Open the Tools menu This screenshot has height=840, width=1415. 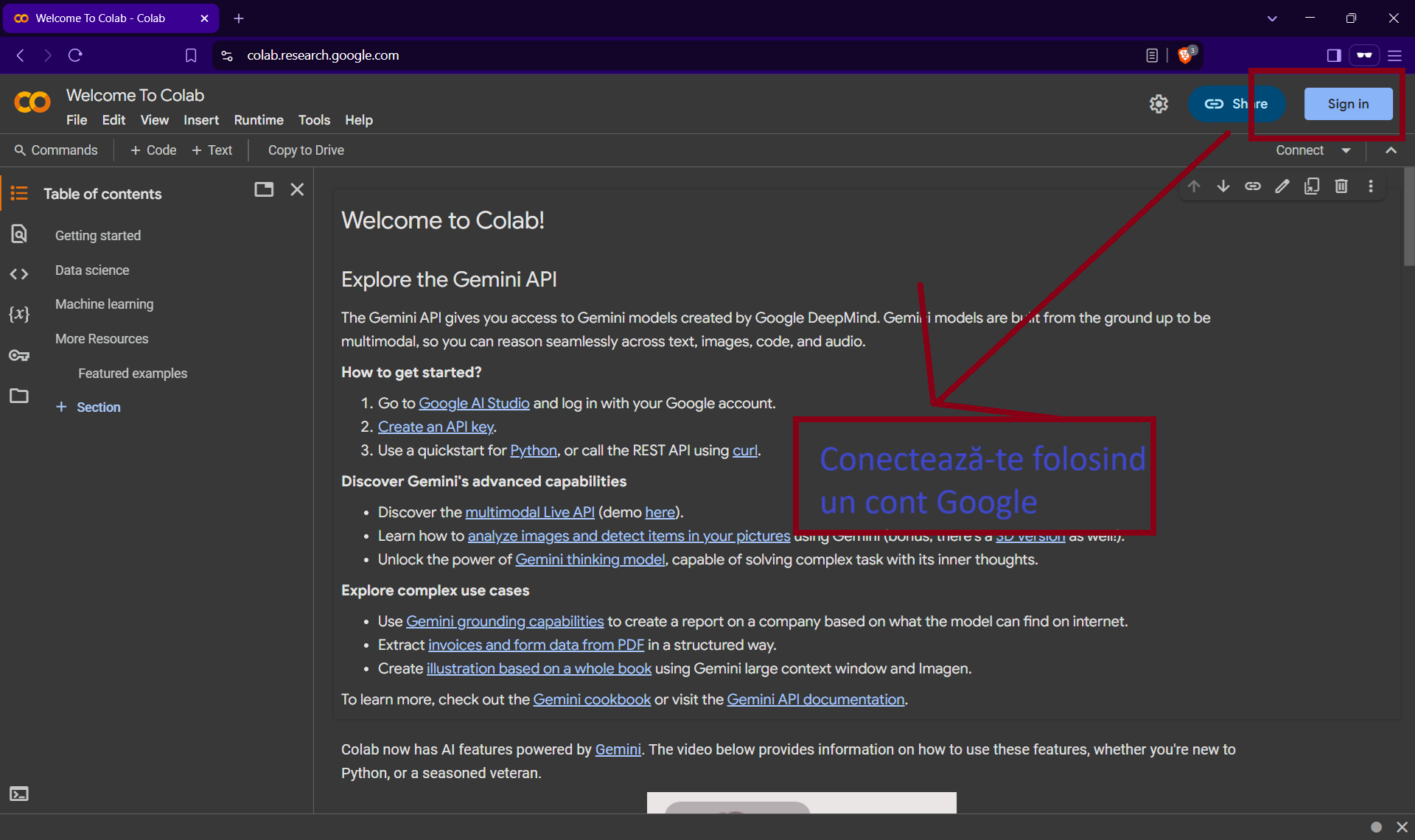(314, 120)
